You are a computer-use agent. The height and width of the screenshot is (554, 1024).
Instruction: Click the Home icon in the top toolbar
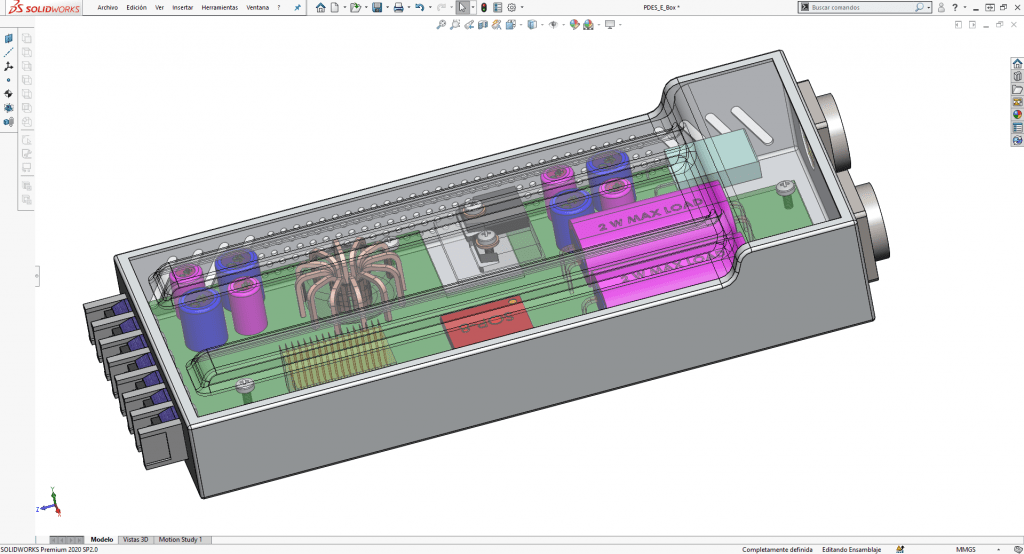(x=321, y=8)
